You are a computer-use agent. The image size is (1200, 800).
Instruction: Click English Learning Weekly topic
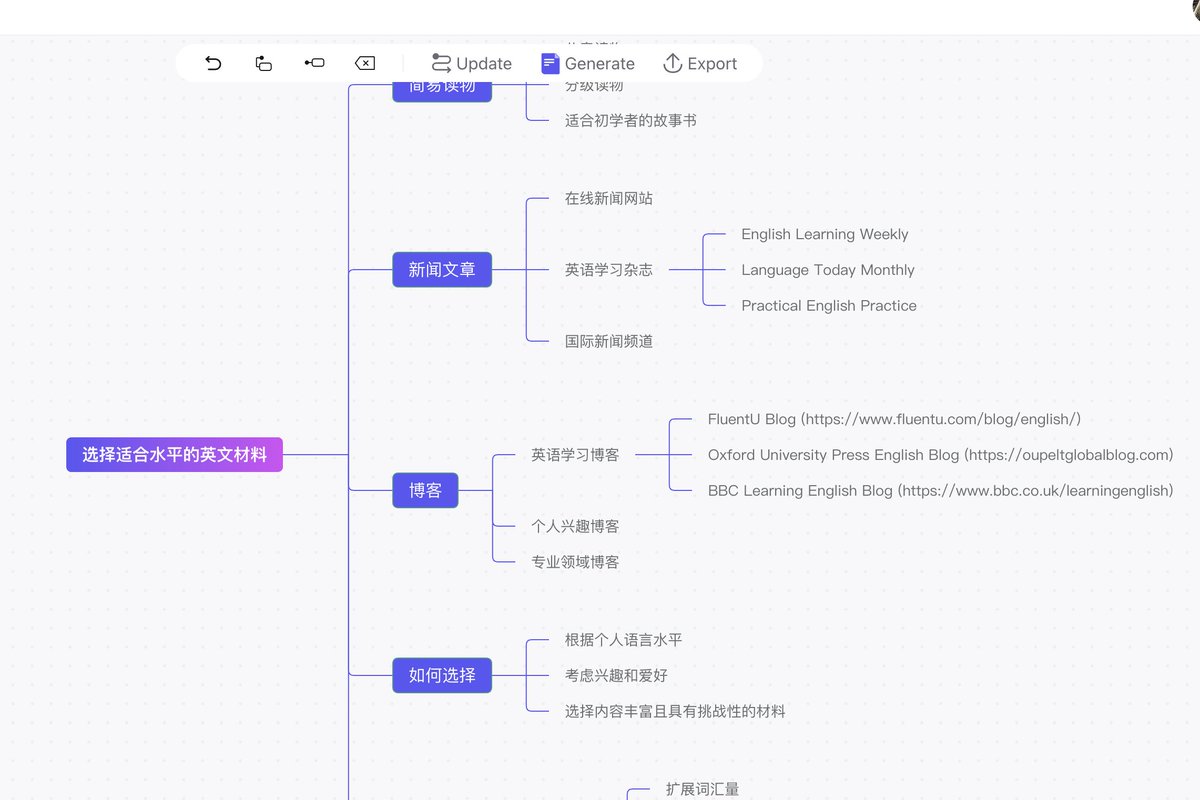(825, 234)
